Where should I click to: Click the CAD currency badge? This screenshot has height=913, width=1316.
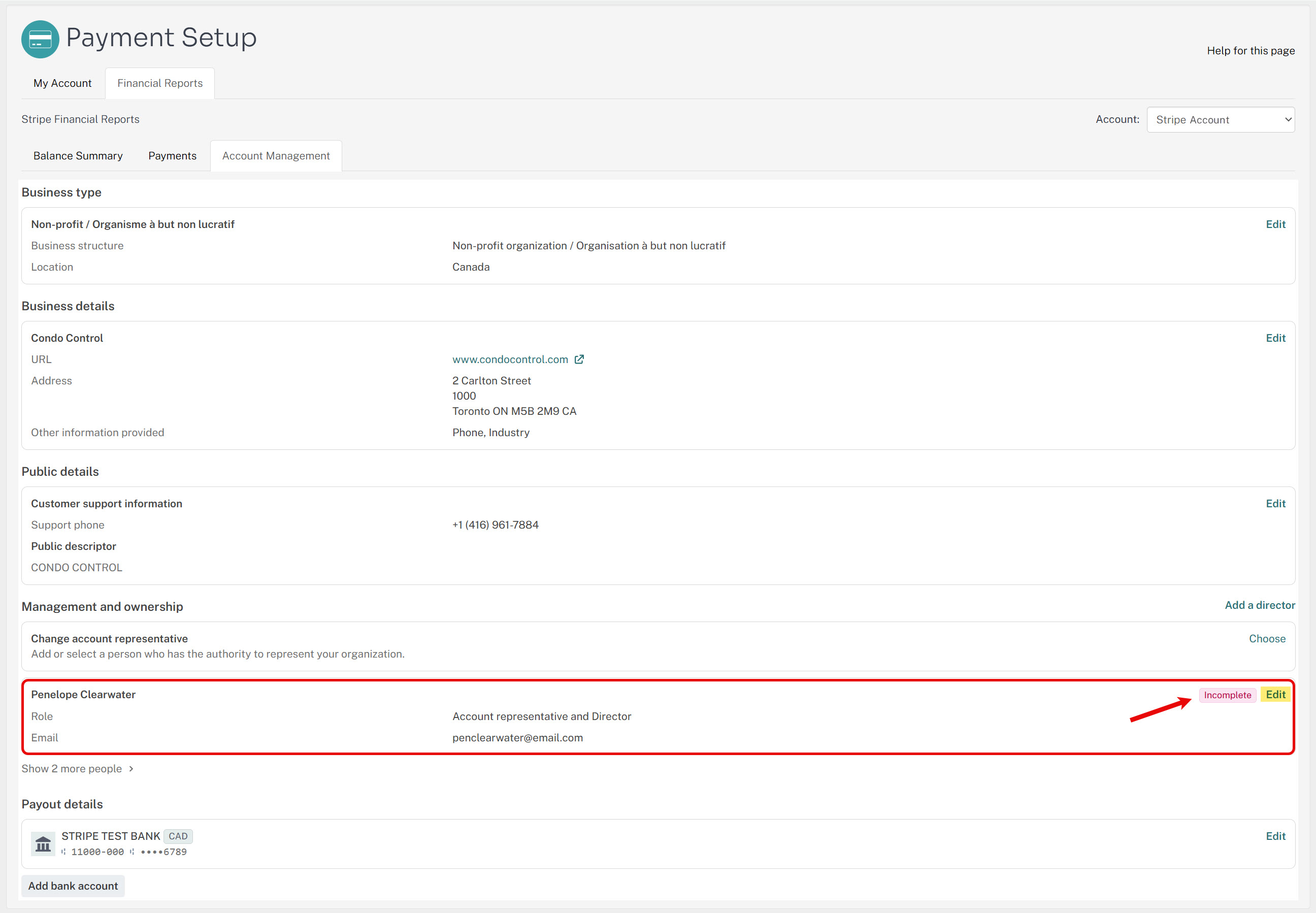click(x=178, y=836)
